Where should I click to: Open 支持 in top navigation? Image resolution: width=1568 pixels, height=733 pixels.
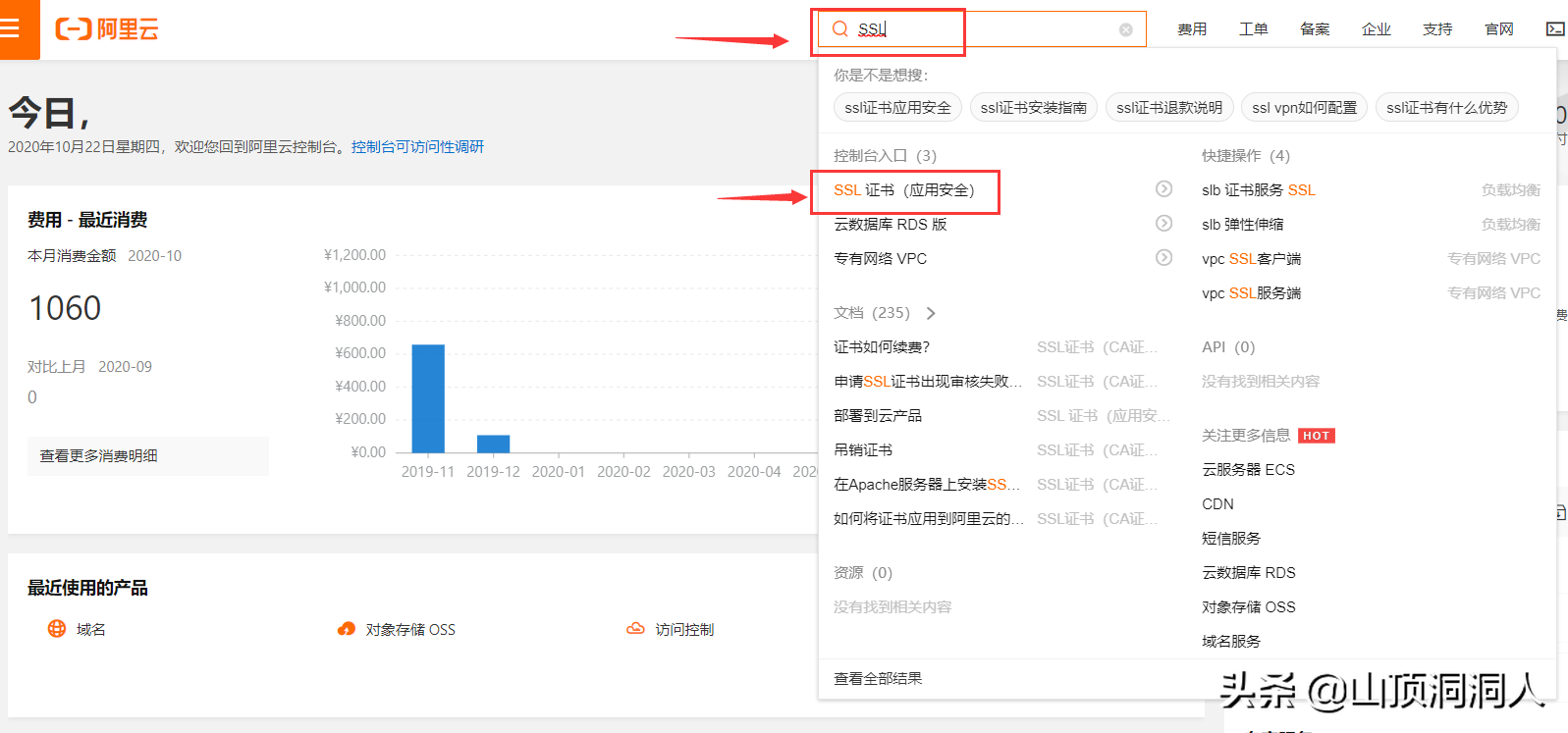click(1437, 29)
